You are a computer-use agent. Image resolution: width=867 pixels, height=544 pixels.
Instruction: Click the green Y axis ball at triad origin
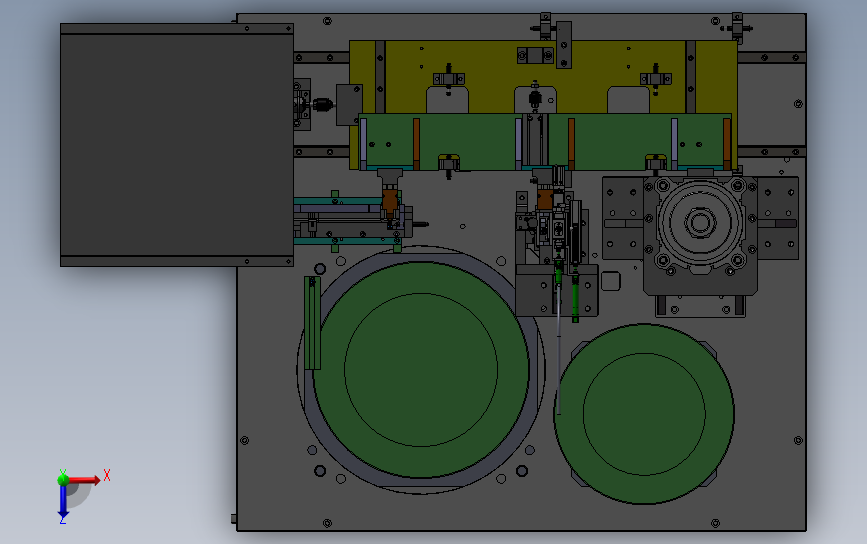point(63,479)
